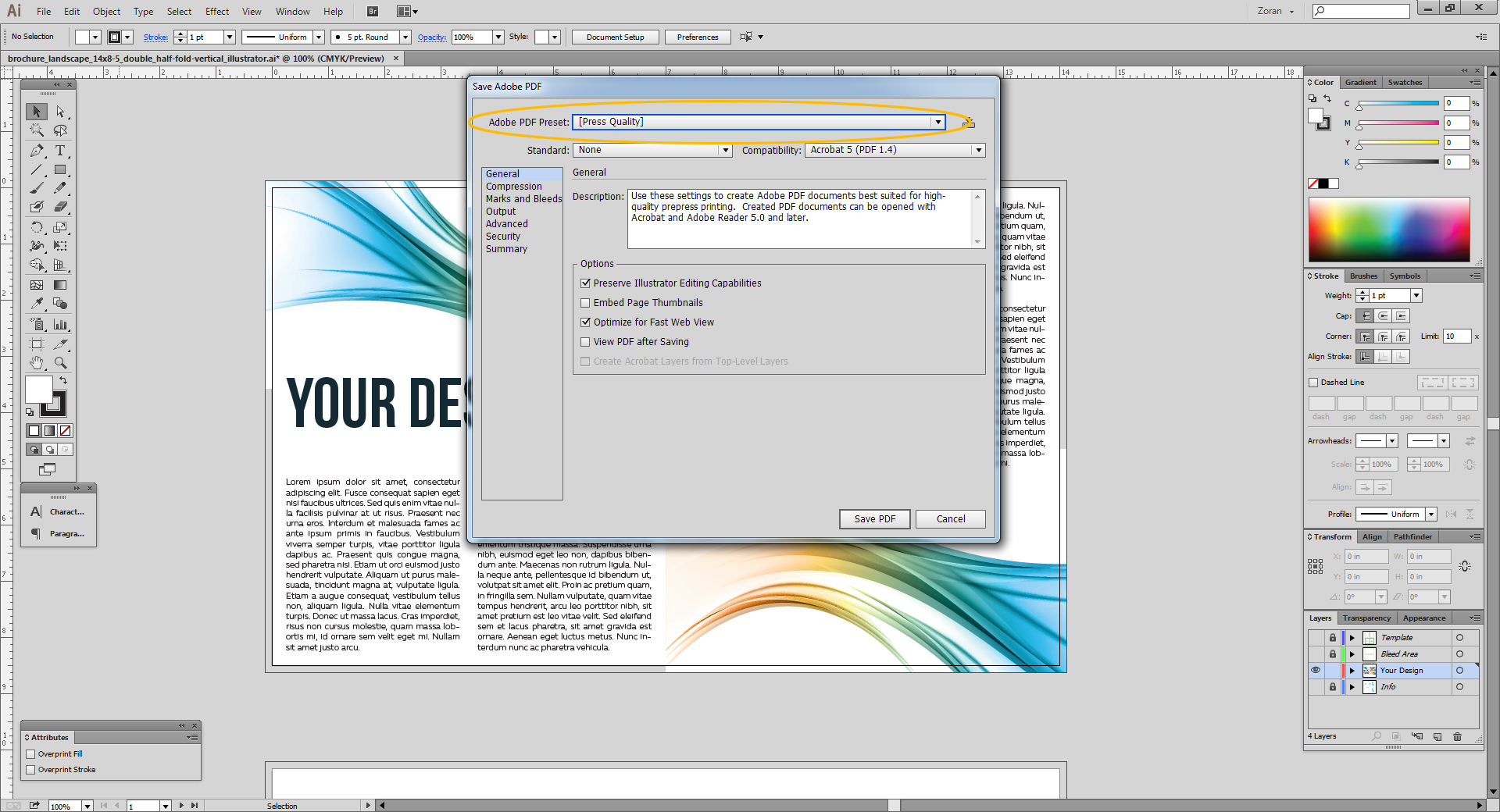Select the Rectangle tool
The image size is (1500, 812).
62,170
